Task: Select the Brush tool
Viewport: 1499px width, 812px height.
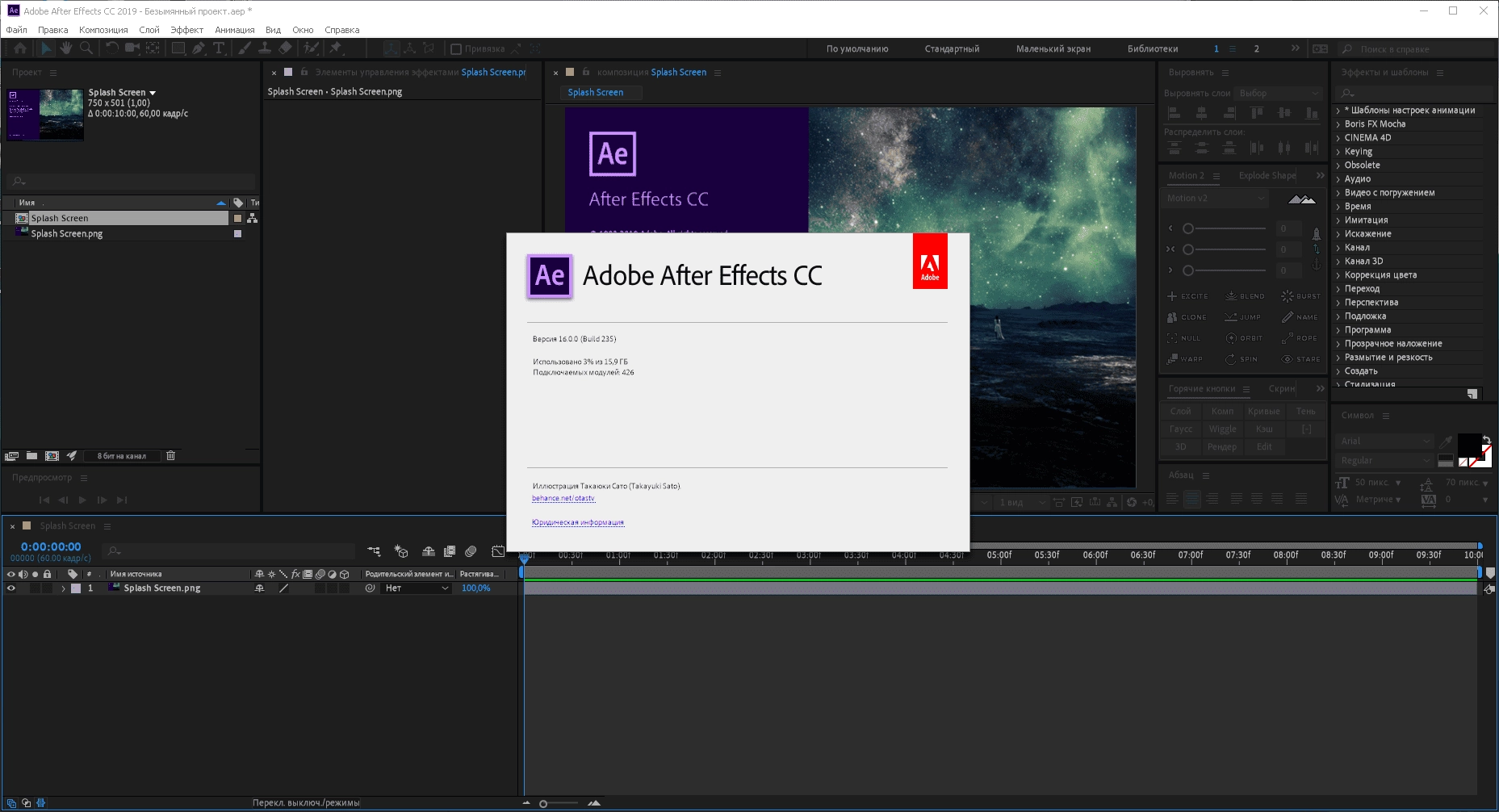Action: point(244,48)
